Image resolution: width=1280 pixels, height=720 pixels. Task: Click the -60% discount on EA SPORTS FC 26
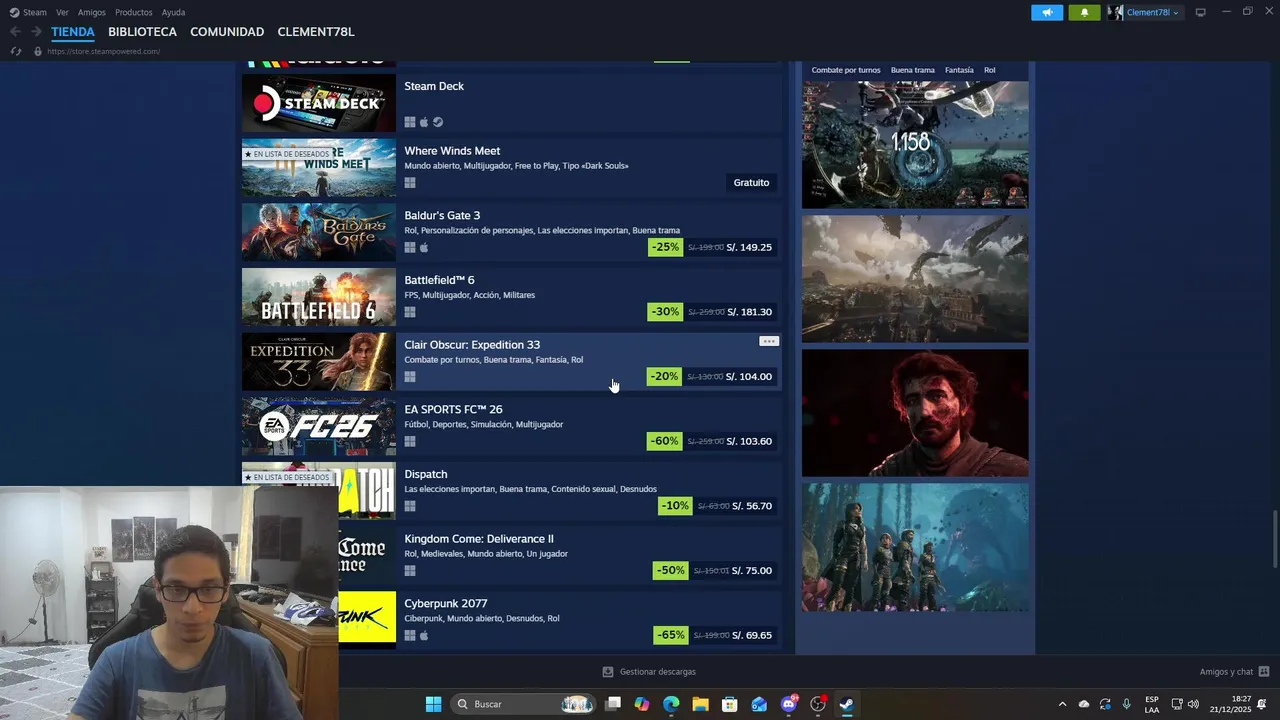(665, 441)
